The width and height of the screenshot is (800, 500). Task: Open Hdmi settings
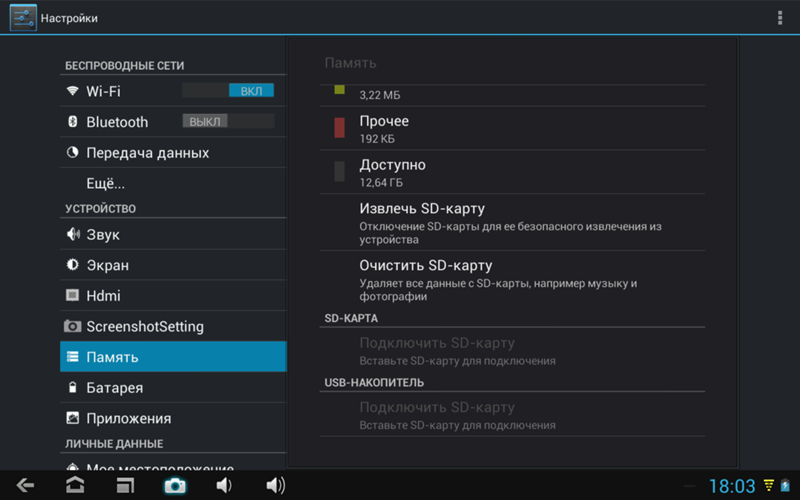click(x=173, y=295)
